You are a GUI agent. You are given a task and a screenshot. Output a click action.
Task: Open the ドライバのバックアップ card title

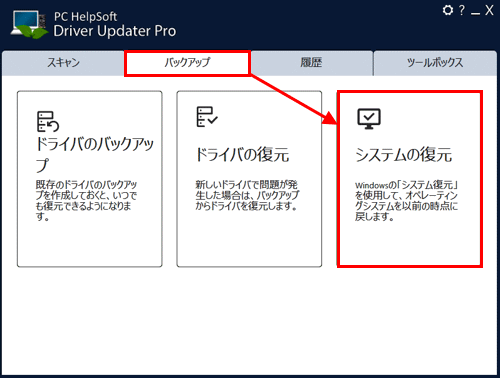tap(95, 154)
